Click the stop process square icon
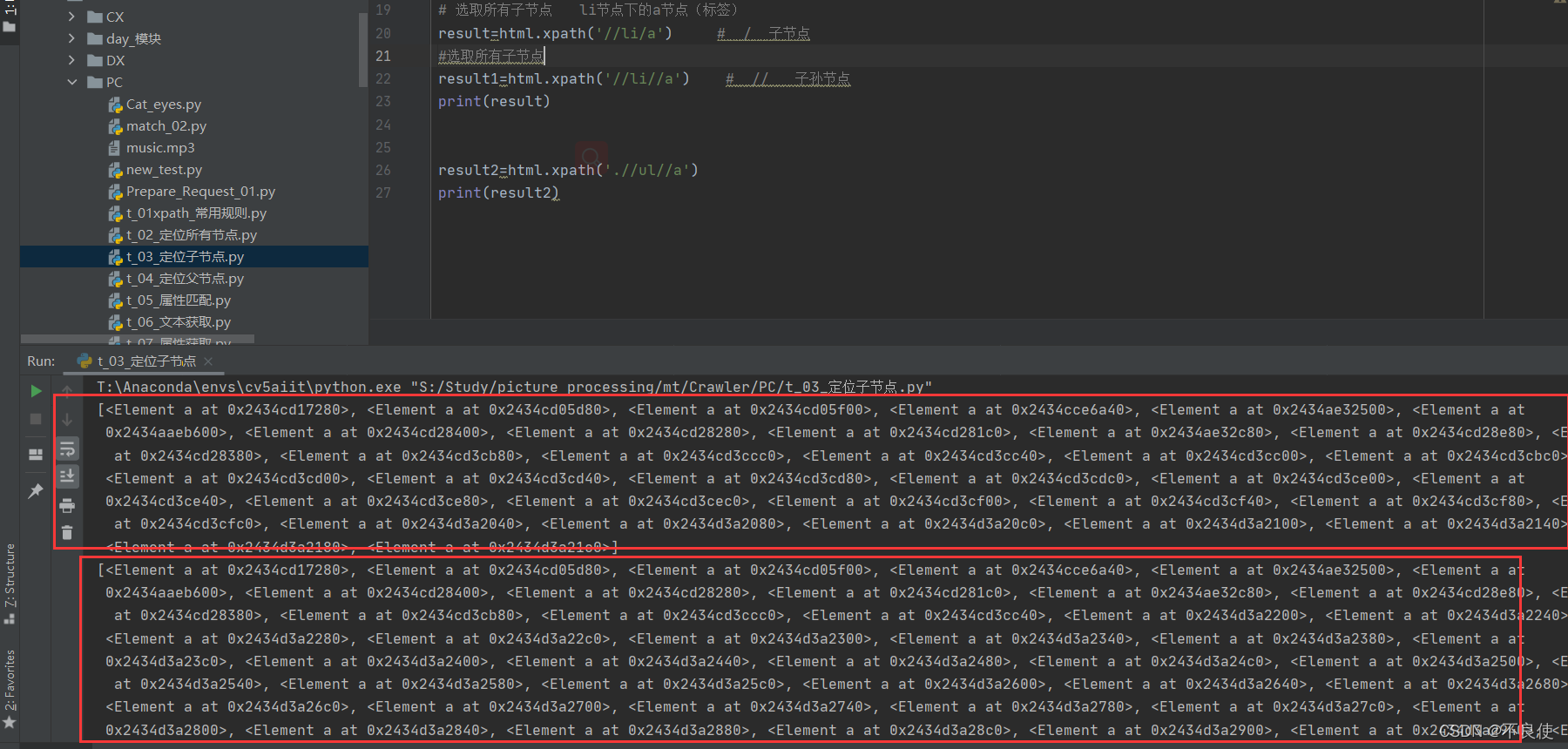 coord(36,419)
